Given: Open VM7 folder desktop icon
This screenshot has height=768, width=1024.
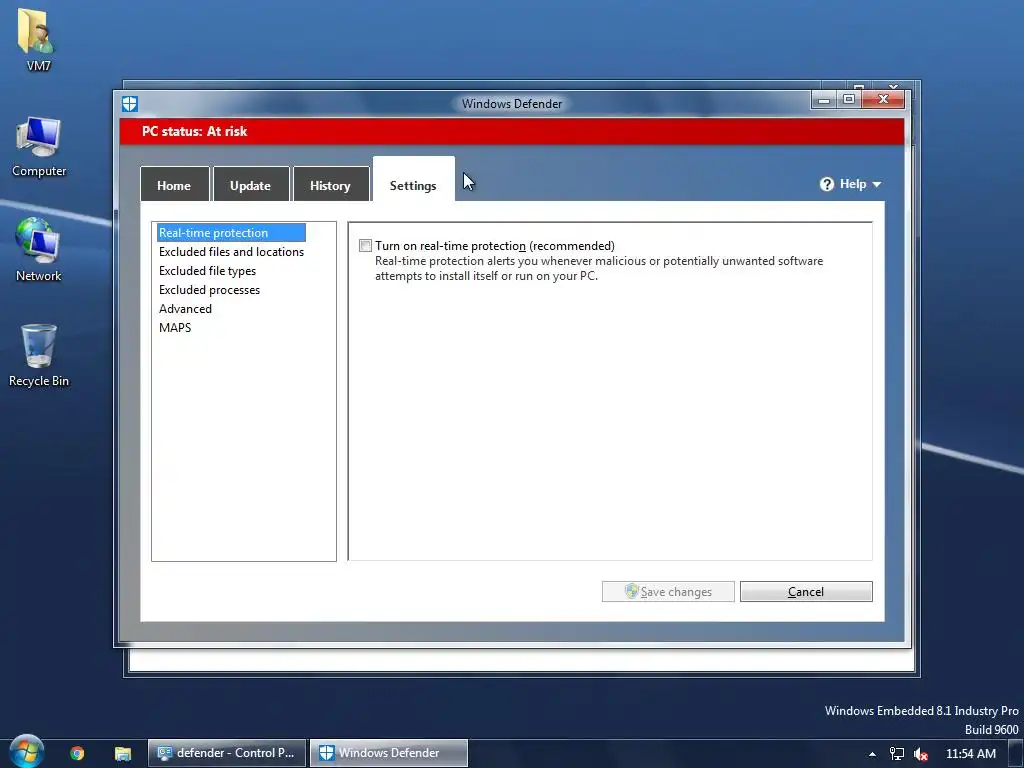Looking at the screenshot, I should (38, 39).
